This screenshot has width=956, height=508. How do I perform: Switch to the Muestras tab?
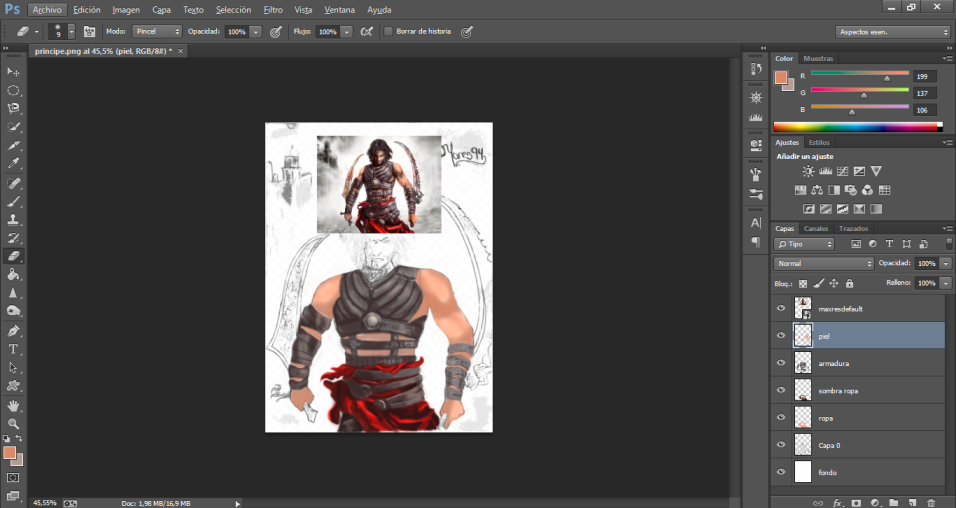pyautogui.click(x=818, y=59)
